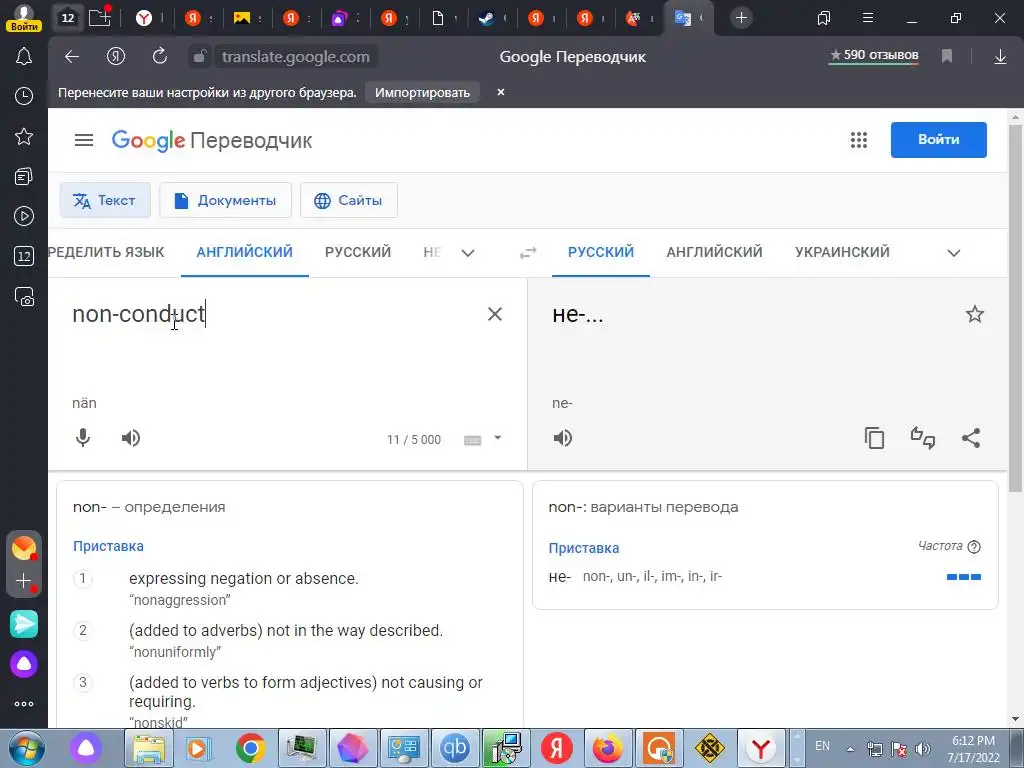The width and height of the screenshot is (1024, 768).
Task: Open browser main menu in title bar
Action: coord(867,18)
